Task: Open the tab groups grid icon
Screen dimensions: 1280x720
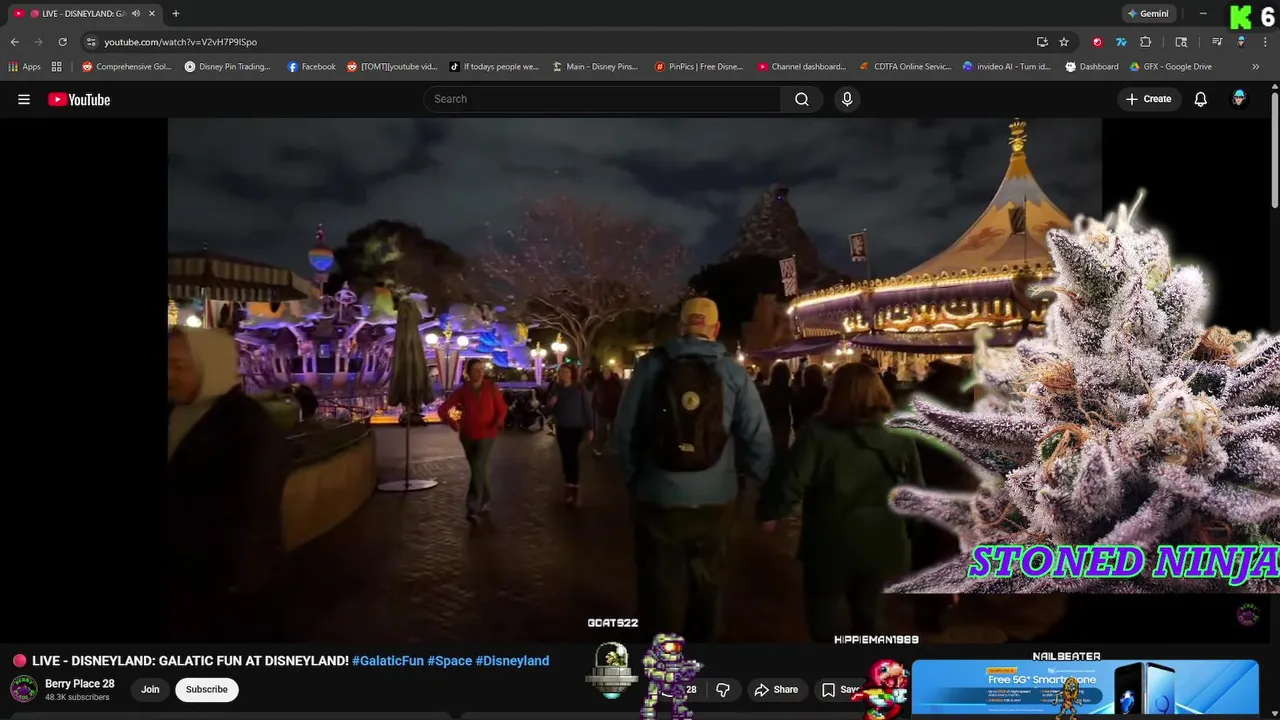Action: [x=56, y=67]
